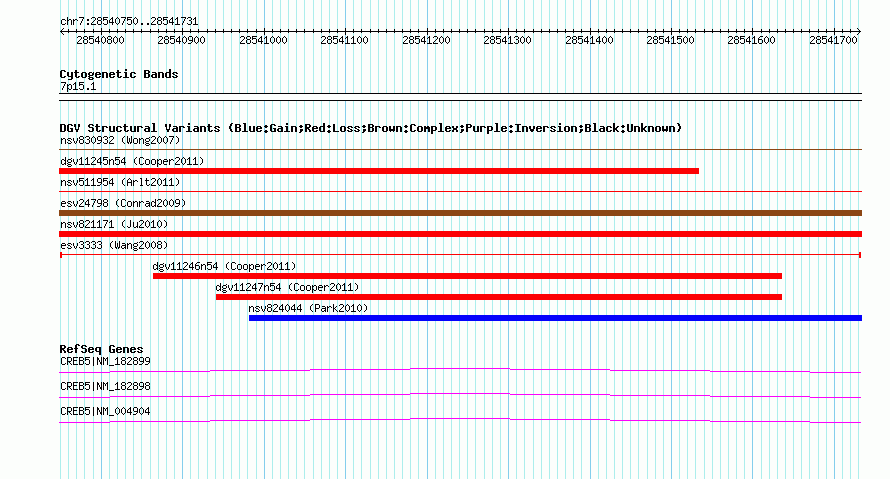Select the RefSeq Genes track heading
The width and height of the screenshot is (890, 479).
pyautogui.click(x=101, y=349)
